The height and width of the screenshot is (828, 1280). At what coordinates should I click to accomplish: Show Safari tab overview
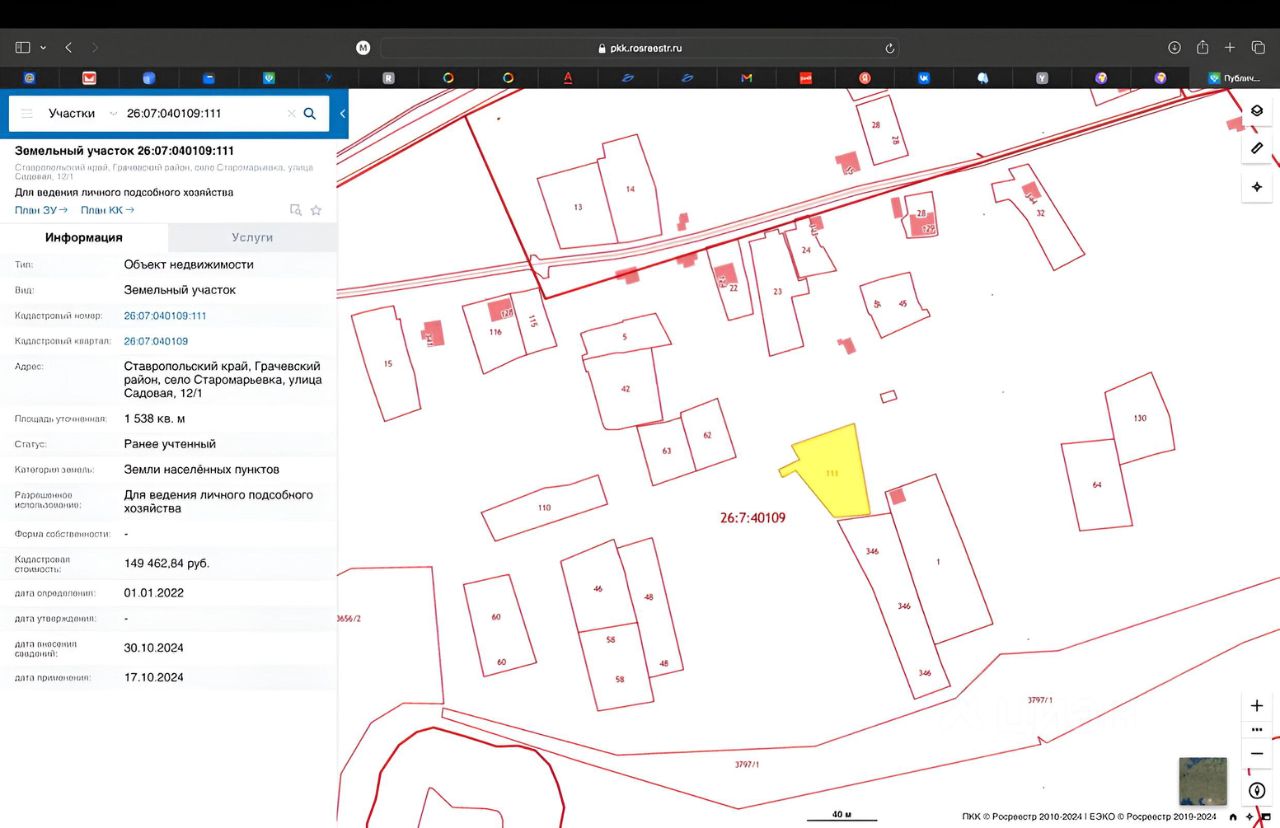point(1258,47)
